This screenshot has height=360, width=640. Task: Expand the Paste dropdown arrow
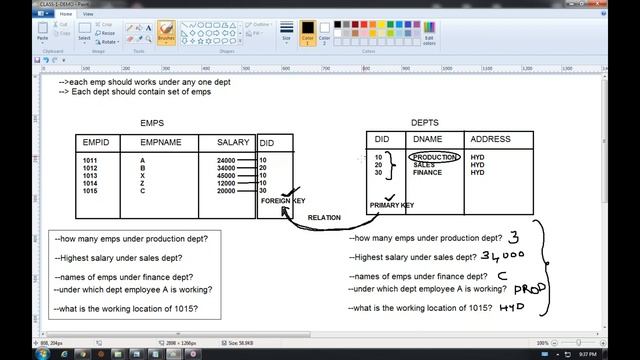pyautogui.click(x=42, y=42)
